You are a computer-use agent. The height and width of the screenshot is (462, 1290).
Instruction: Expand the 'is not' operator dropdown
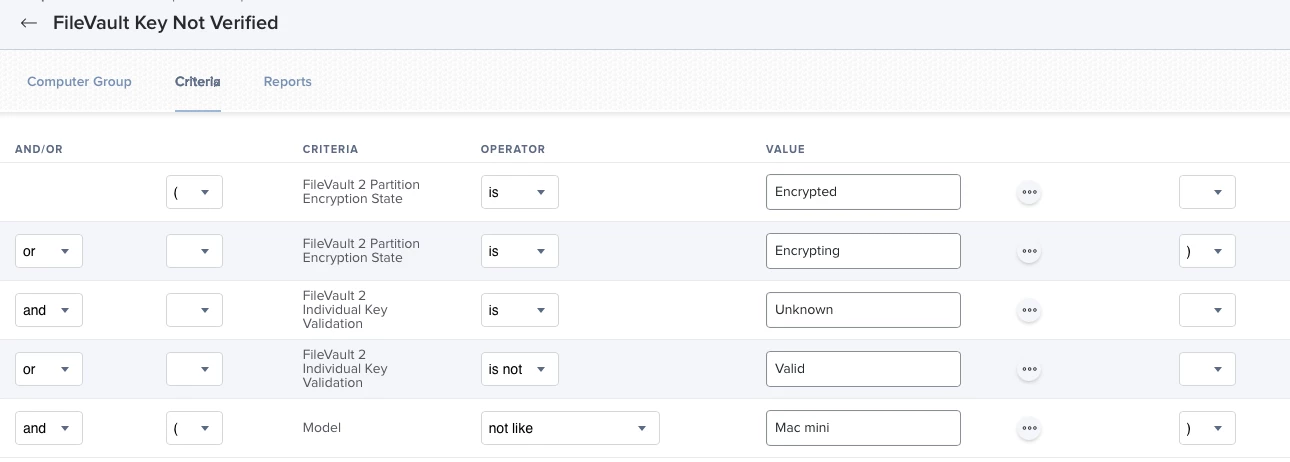click(519, 369)
